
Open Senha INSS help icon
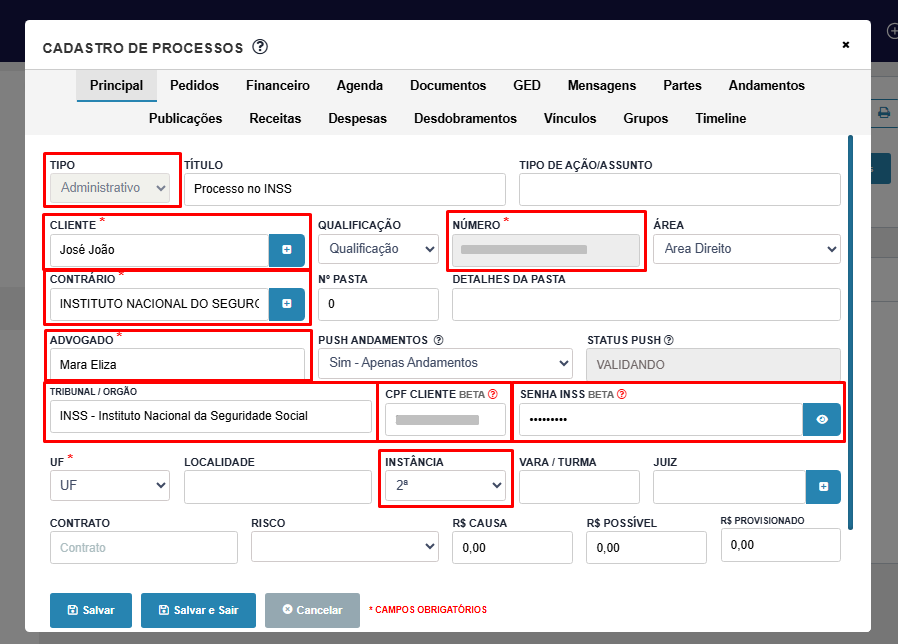click(x=622, y=394)
